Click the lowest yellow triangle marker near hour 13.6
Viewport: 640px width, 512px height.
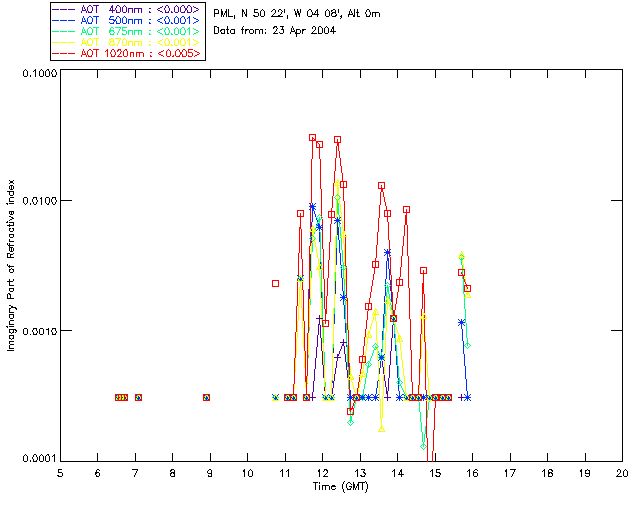tap(382, 429)
